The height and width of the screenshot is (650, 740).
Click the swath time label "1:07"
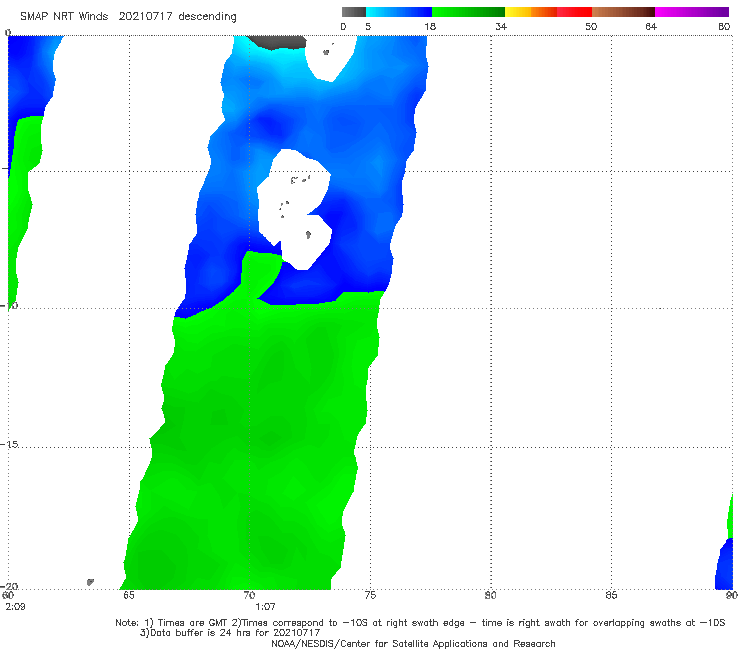coord(265,607)
